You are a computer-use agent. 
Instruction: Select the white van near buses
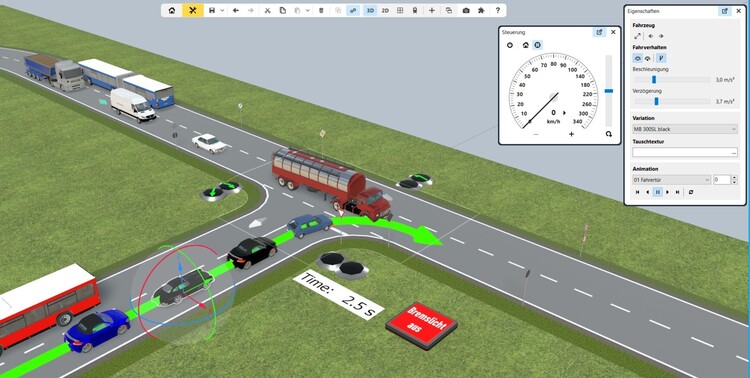(x=132, y=105)
